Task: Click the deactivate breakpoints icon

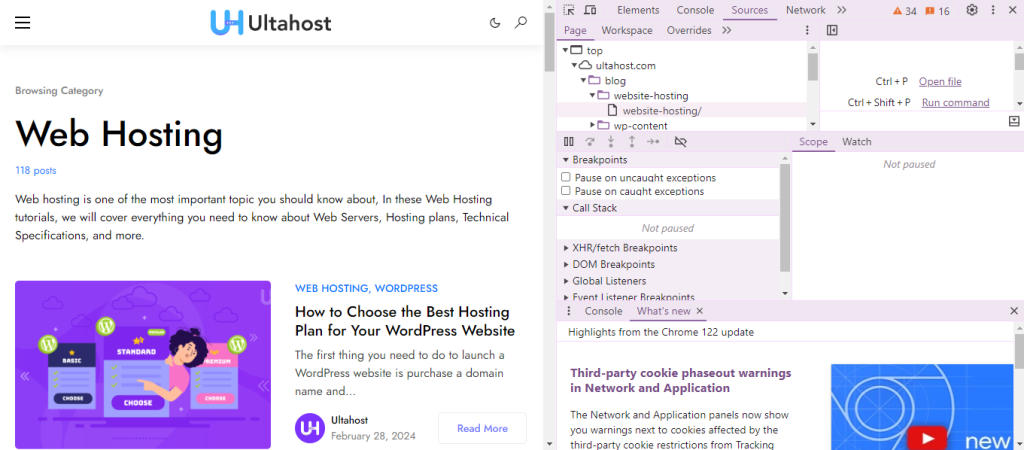Action: pos(681,142)
